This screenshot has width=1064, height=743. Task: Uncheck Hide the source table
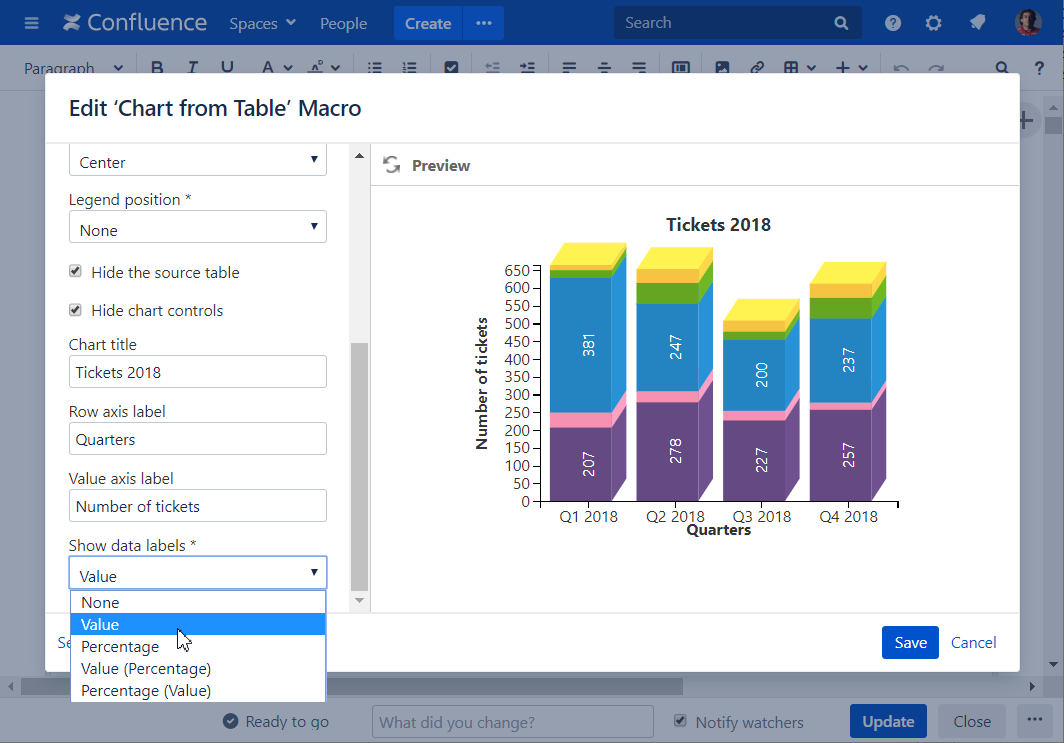click(x=75, y=272)
